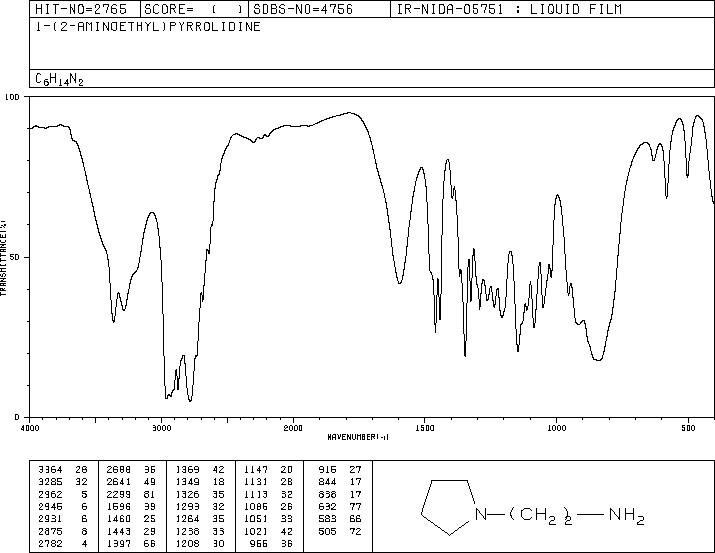Click the 0 transmittance axis label
This screenshot has height=553, width=715.
click(x=17, y=417)
